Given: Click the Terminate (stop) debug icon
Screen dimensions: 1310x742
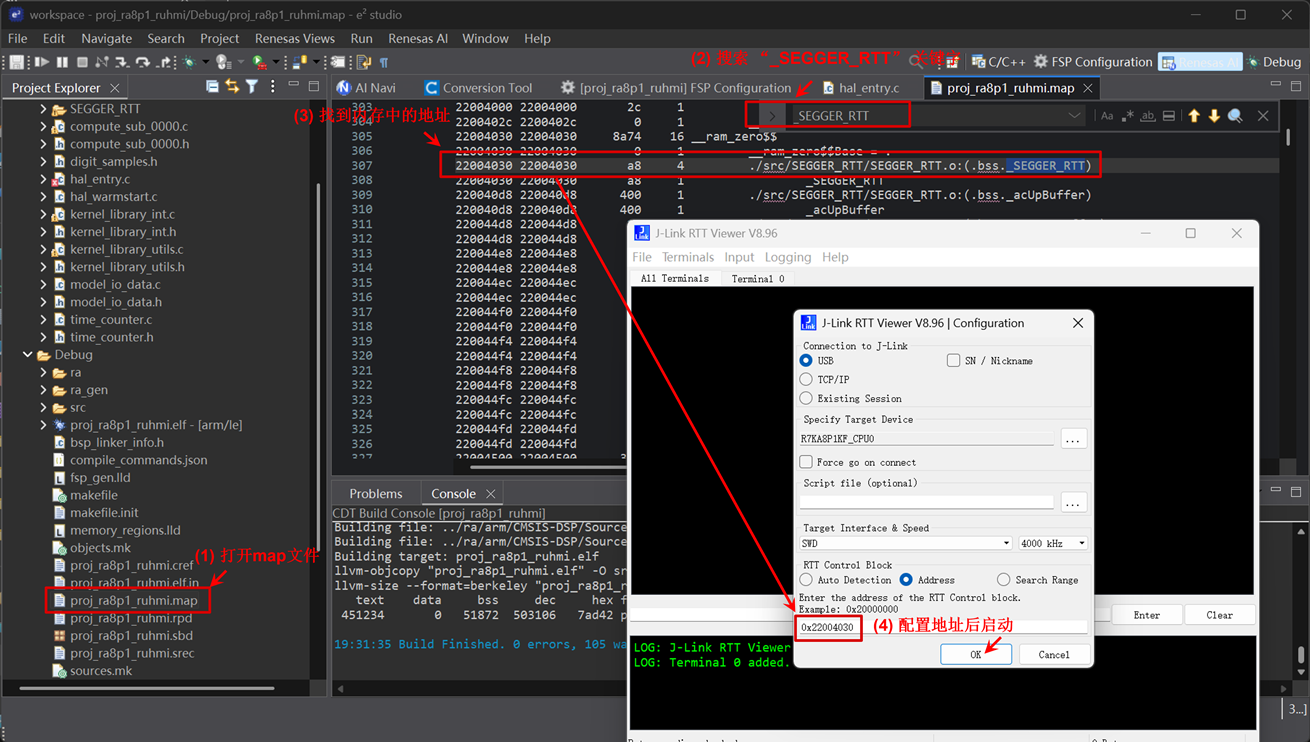Looking at the screenshot, I should click(82, 62).
